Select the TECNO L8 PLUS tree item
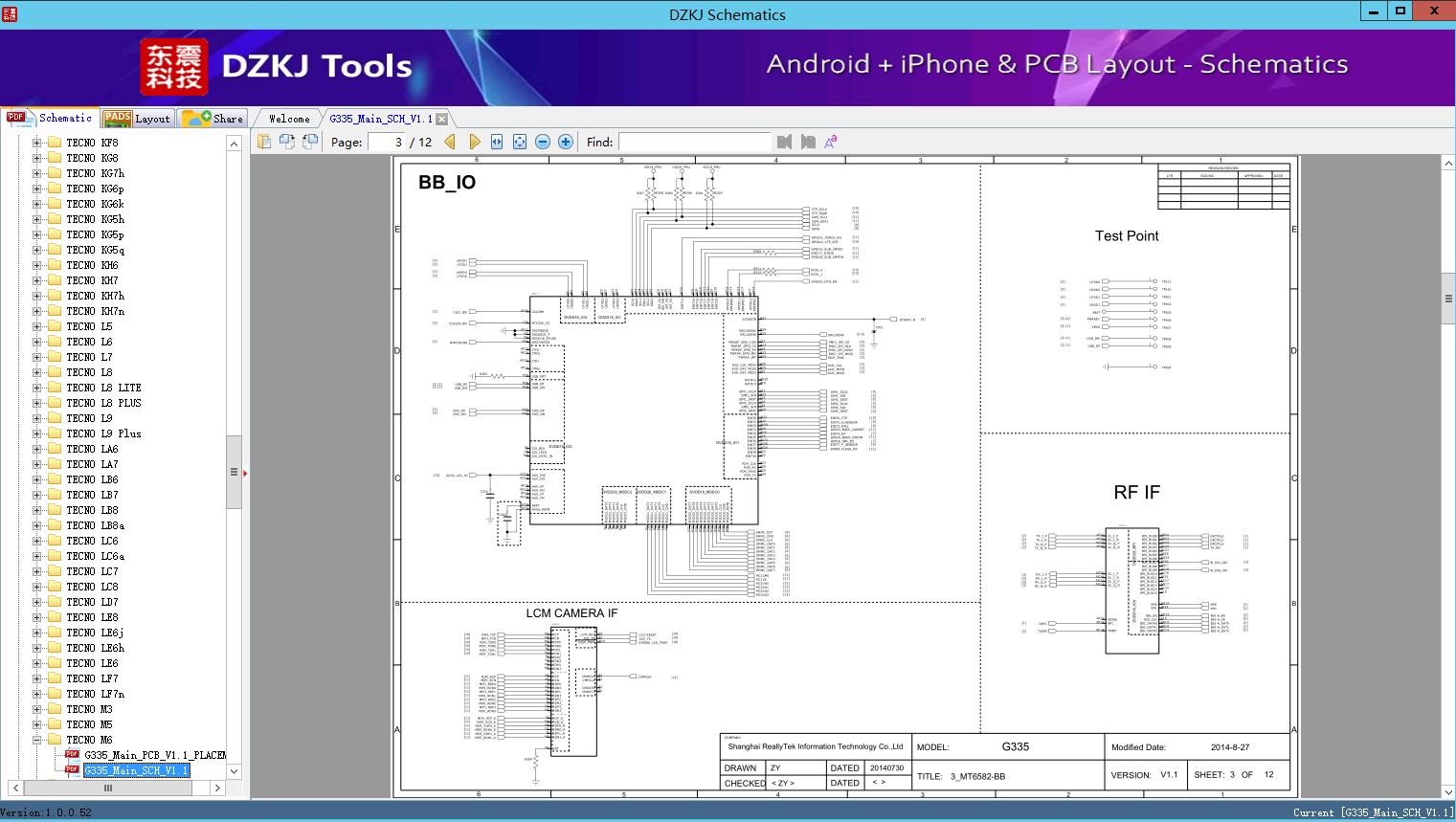The width and height of the screenshot is (1456, 822). (103, 403)
